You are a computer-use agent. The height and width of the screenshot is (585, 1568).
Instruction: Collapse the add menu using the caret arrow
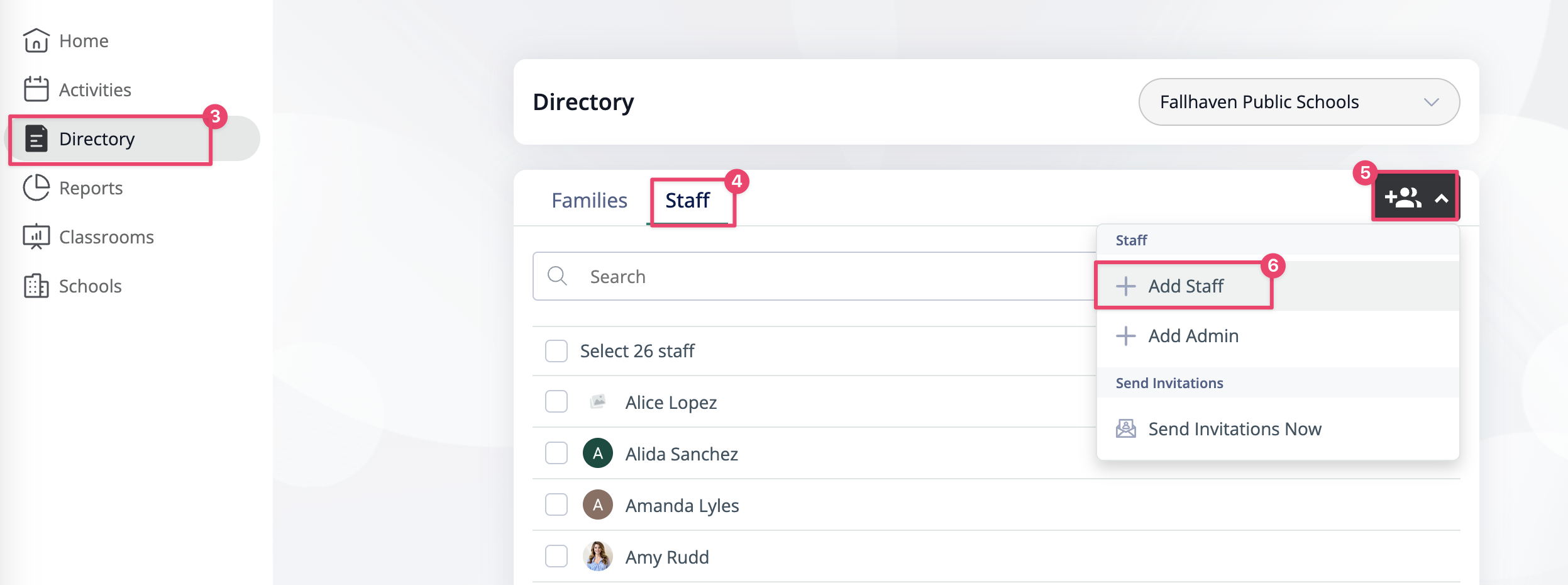1442,199
